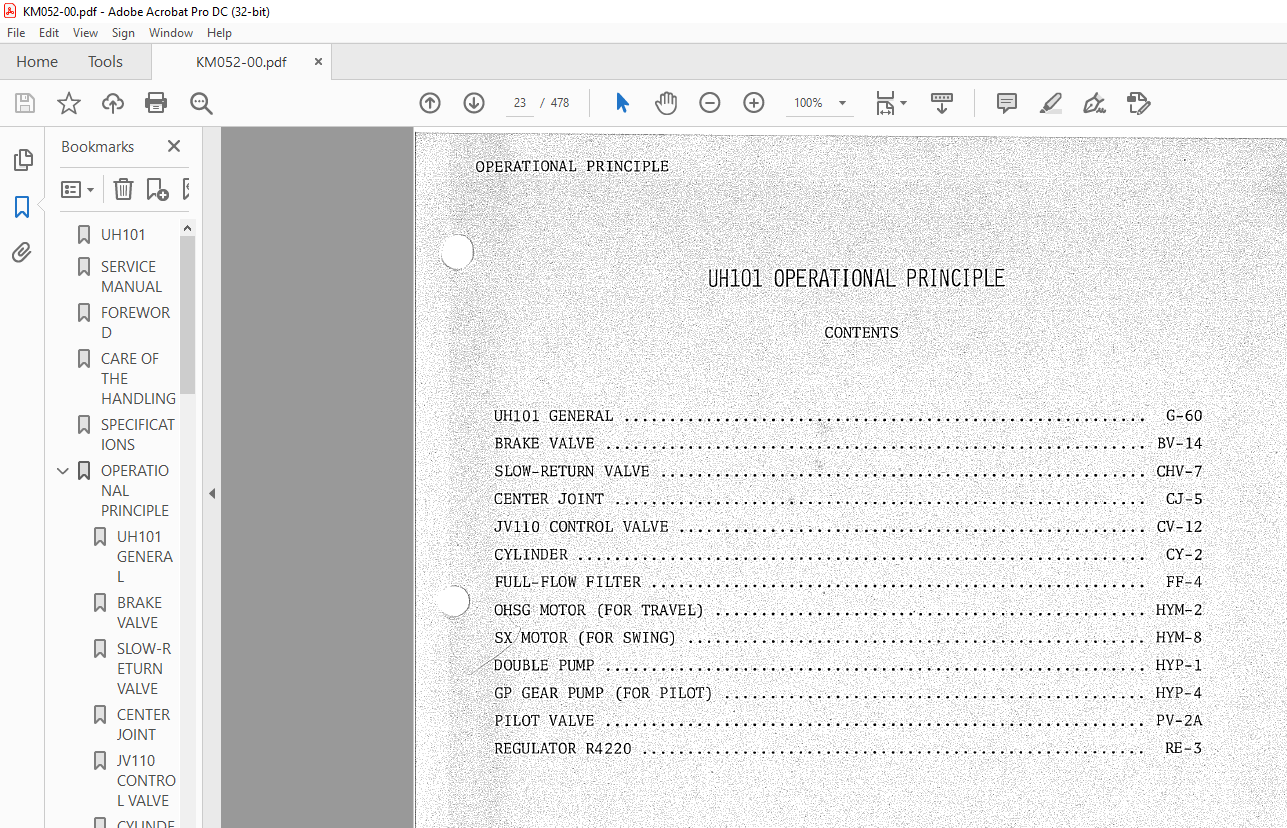Jump to JV110 CONTROL VALVE bookmark
The height and width of the screenshot is (828, 1287).
(146, 781)
